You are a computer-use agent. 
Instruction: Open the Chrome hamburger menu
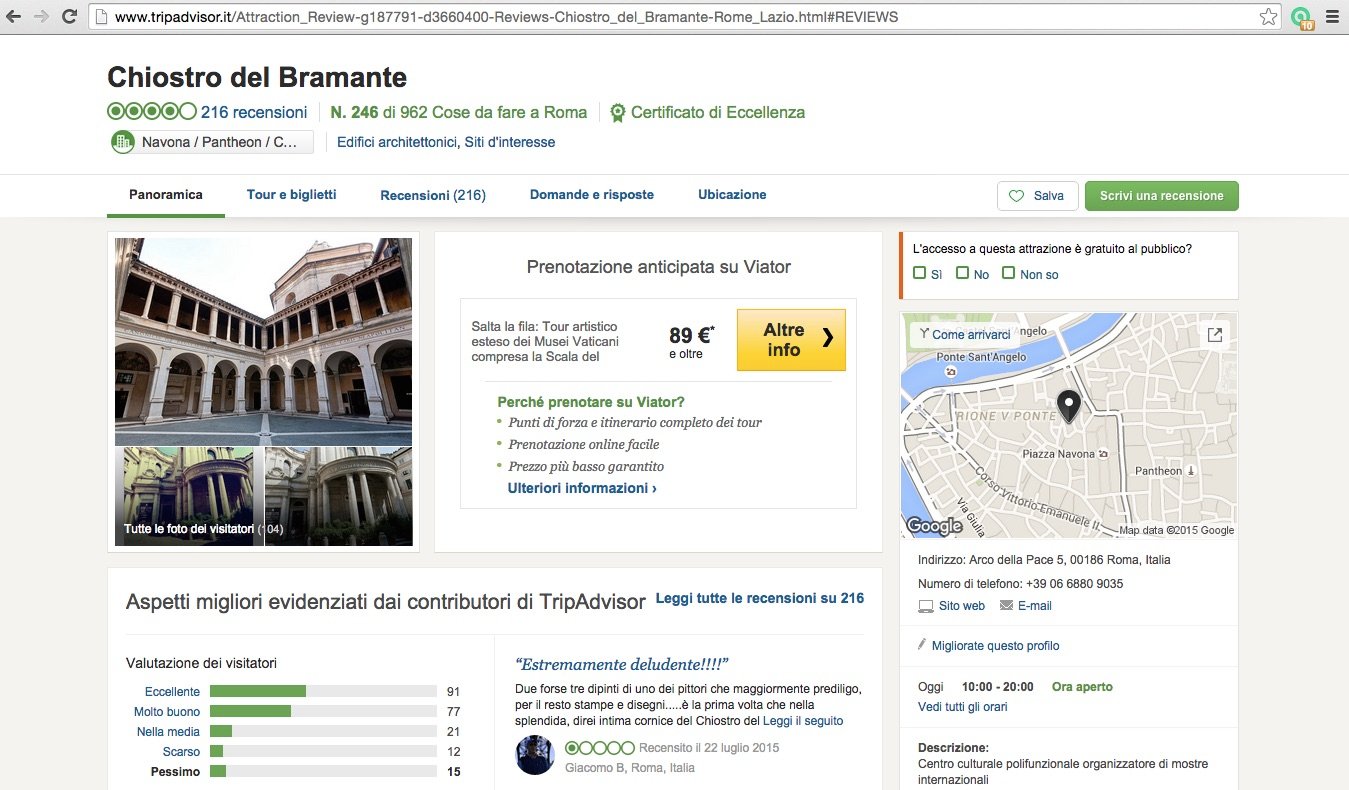pyautogui.click(x=1331, y=17)
